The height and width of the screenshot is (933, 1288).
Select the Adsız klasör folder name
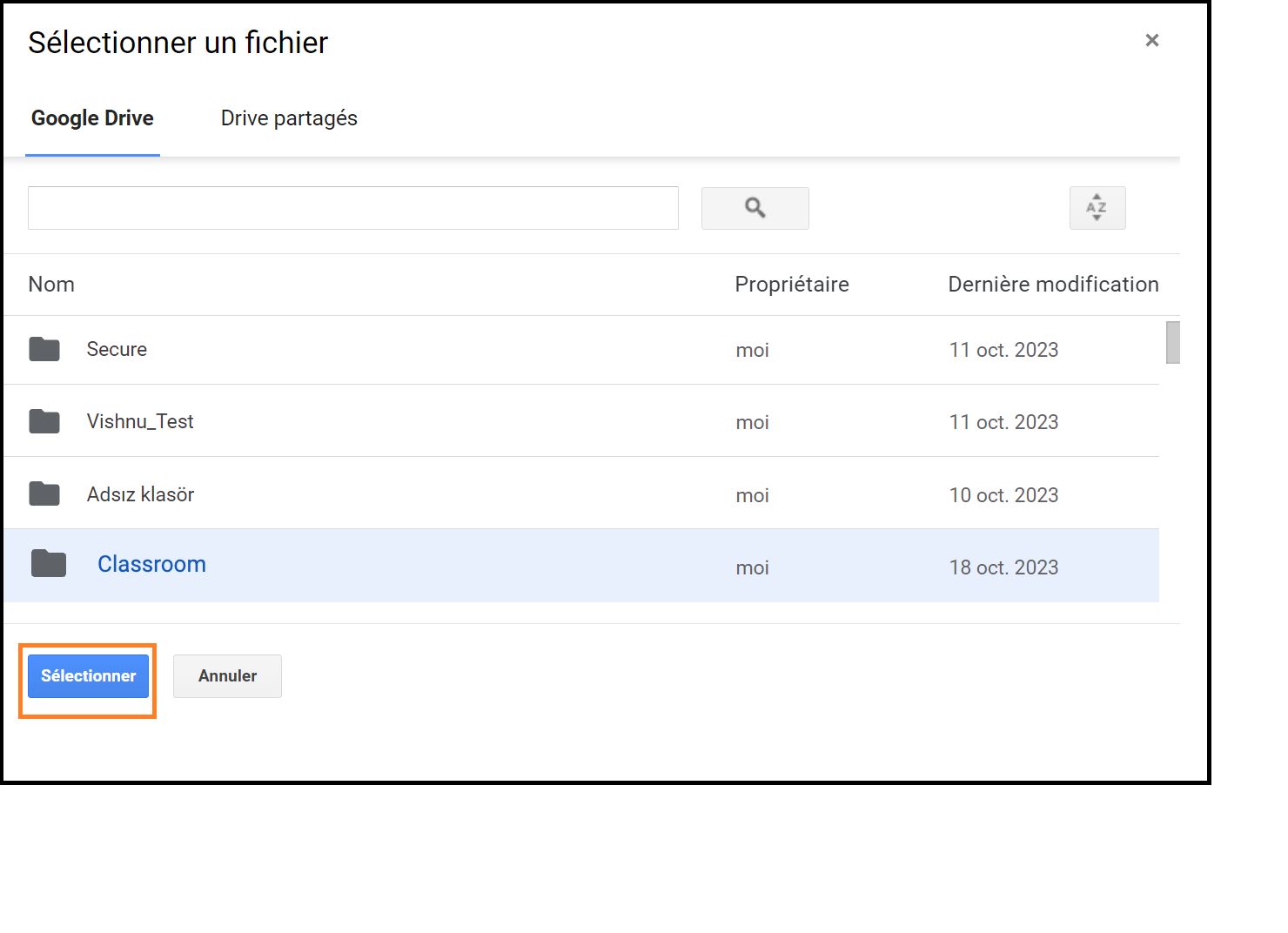(x=140, y=494)
